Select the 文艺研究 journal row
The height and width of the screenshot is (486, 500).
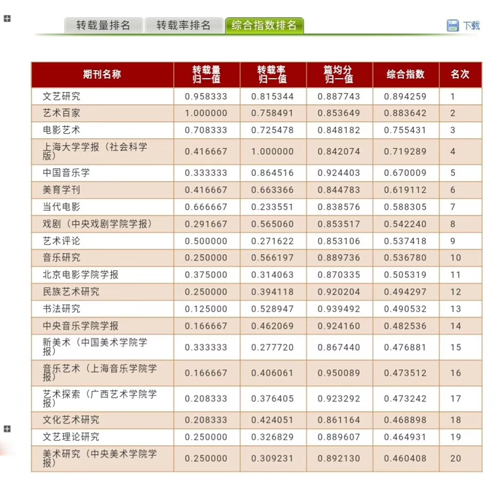click(x=257, y=96)
